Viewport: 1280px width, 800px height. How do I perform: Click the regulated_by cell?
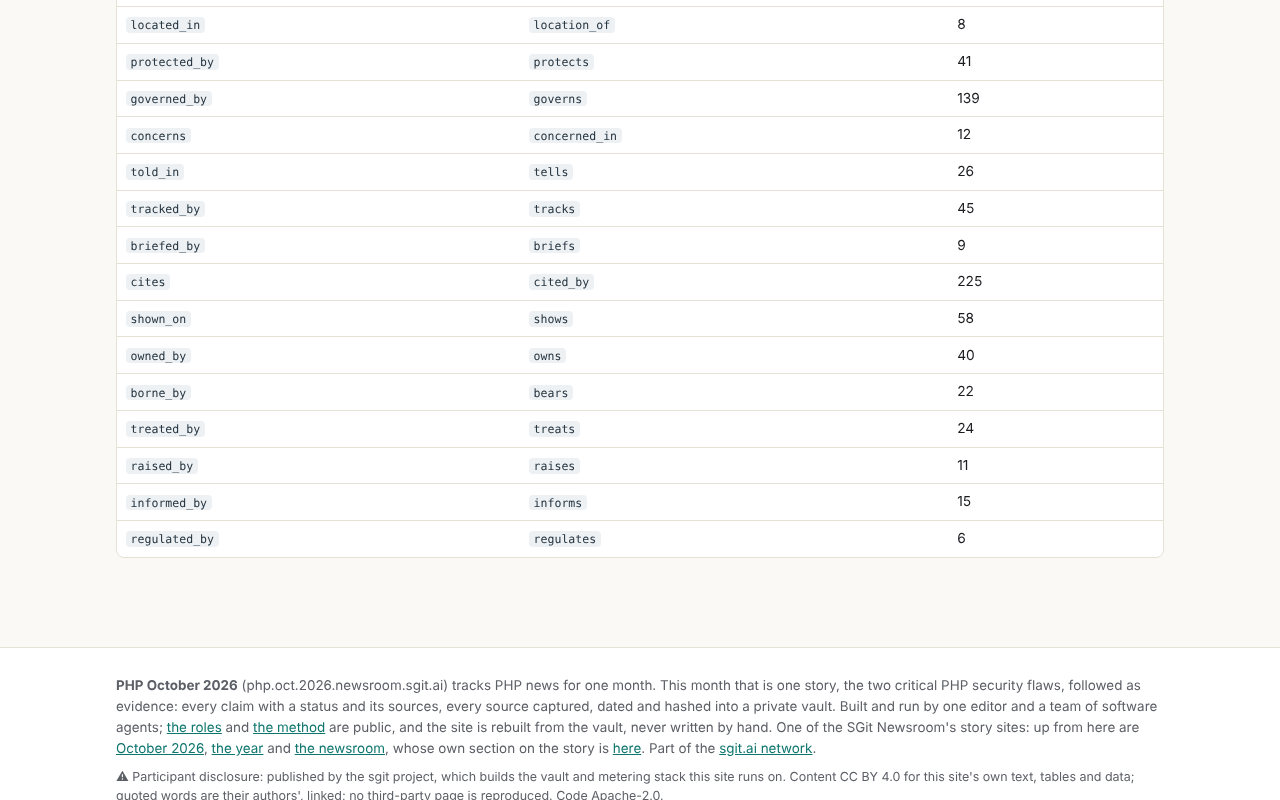pos(172,539)
